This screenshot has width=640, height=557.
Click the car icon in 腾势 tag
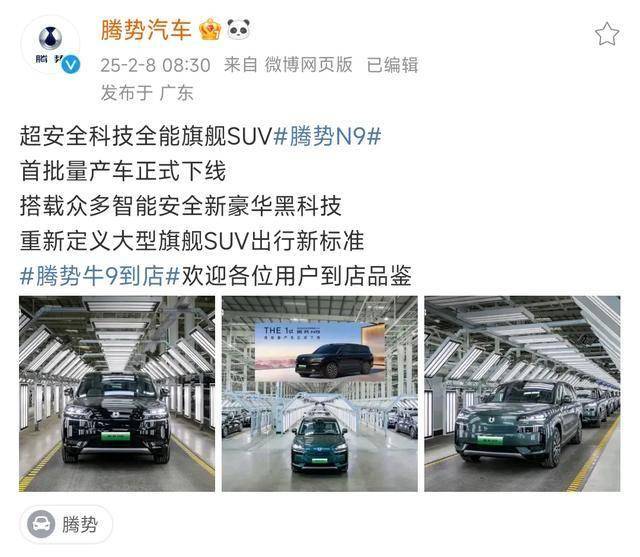[41, 524]
